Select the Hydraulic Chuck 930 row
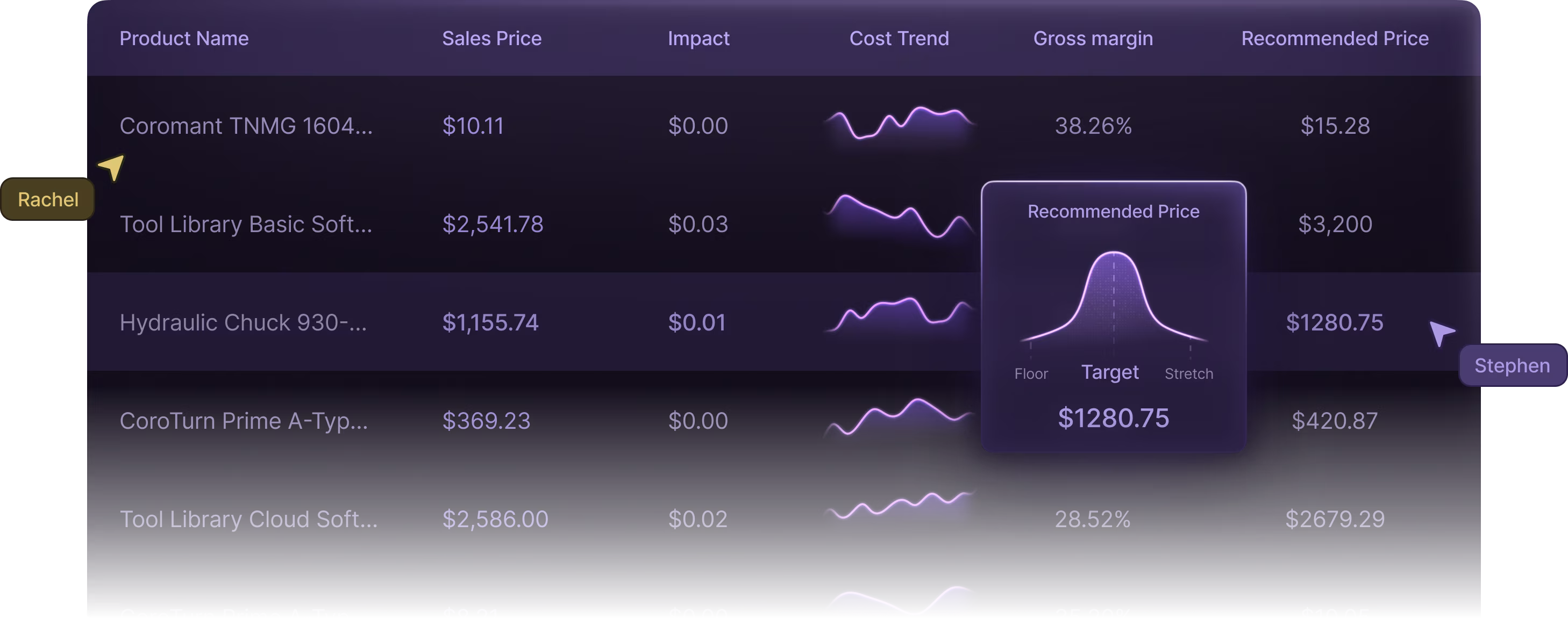1568x619 pixels. coord(243,322)
